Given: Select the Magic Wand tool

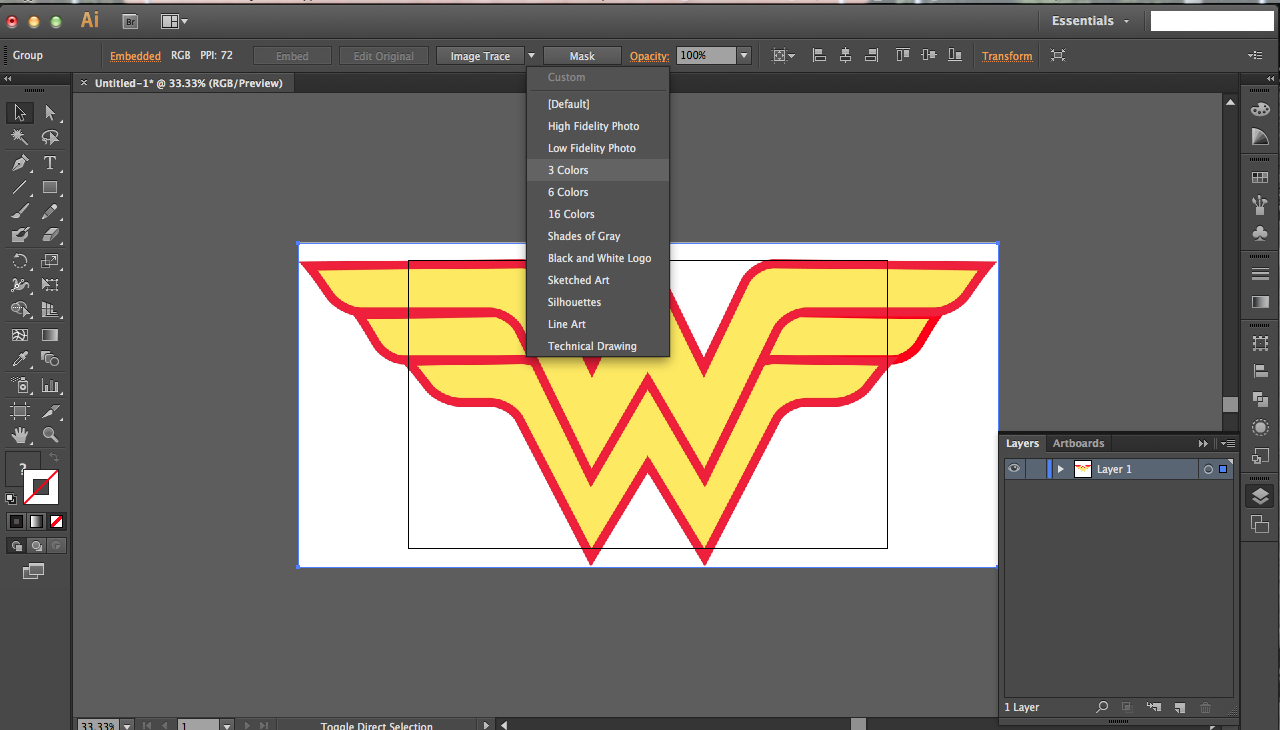Looking at the screenshot, I should 20,138.
